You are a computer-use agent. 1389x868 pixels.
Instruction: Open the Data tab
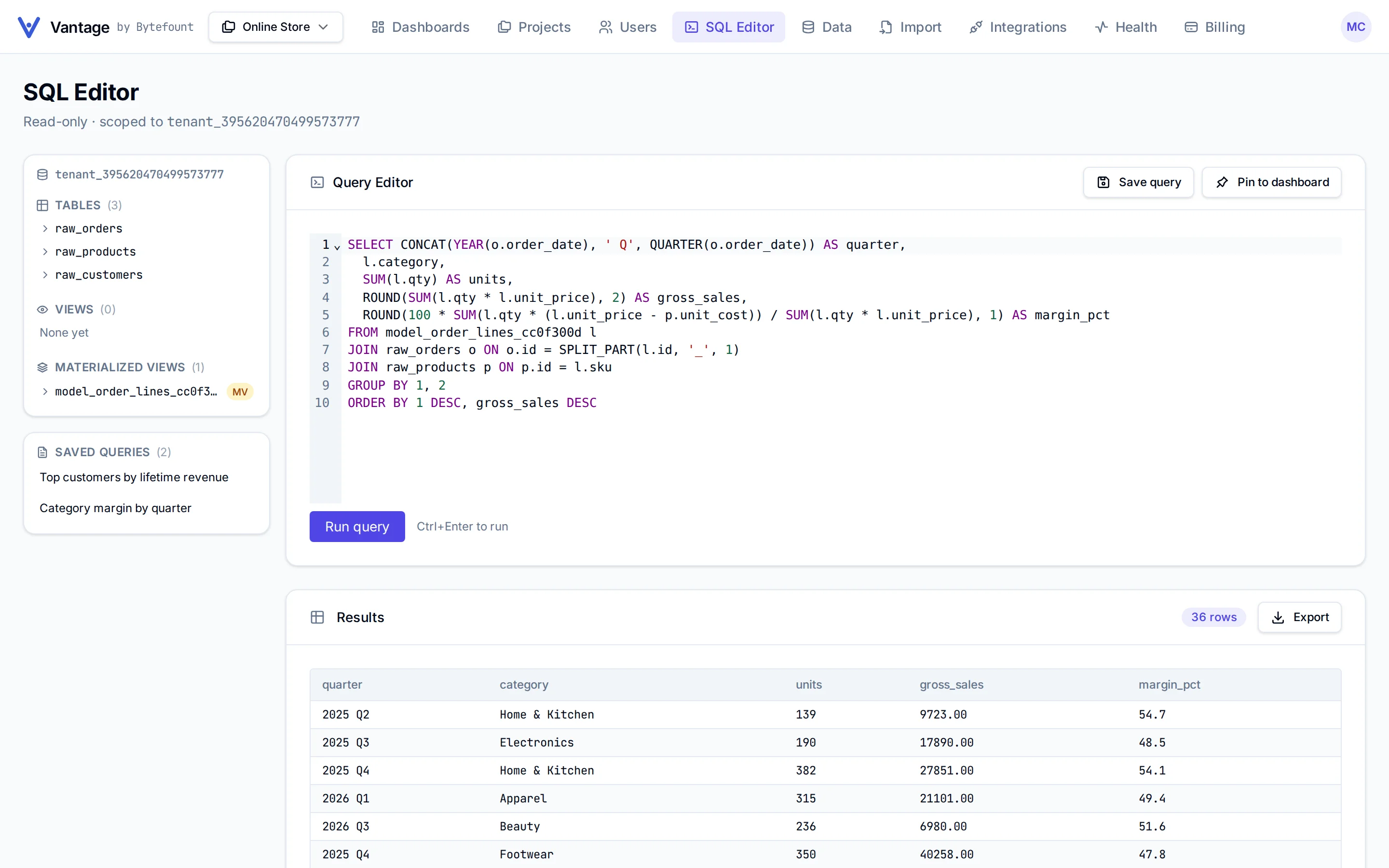[827, 27]
